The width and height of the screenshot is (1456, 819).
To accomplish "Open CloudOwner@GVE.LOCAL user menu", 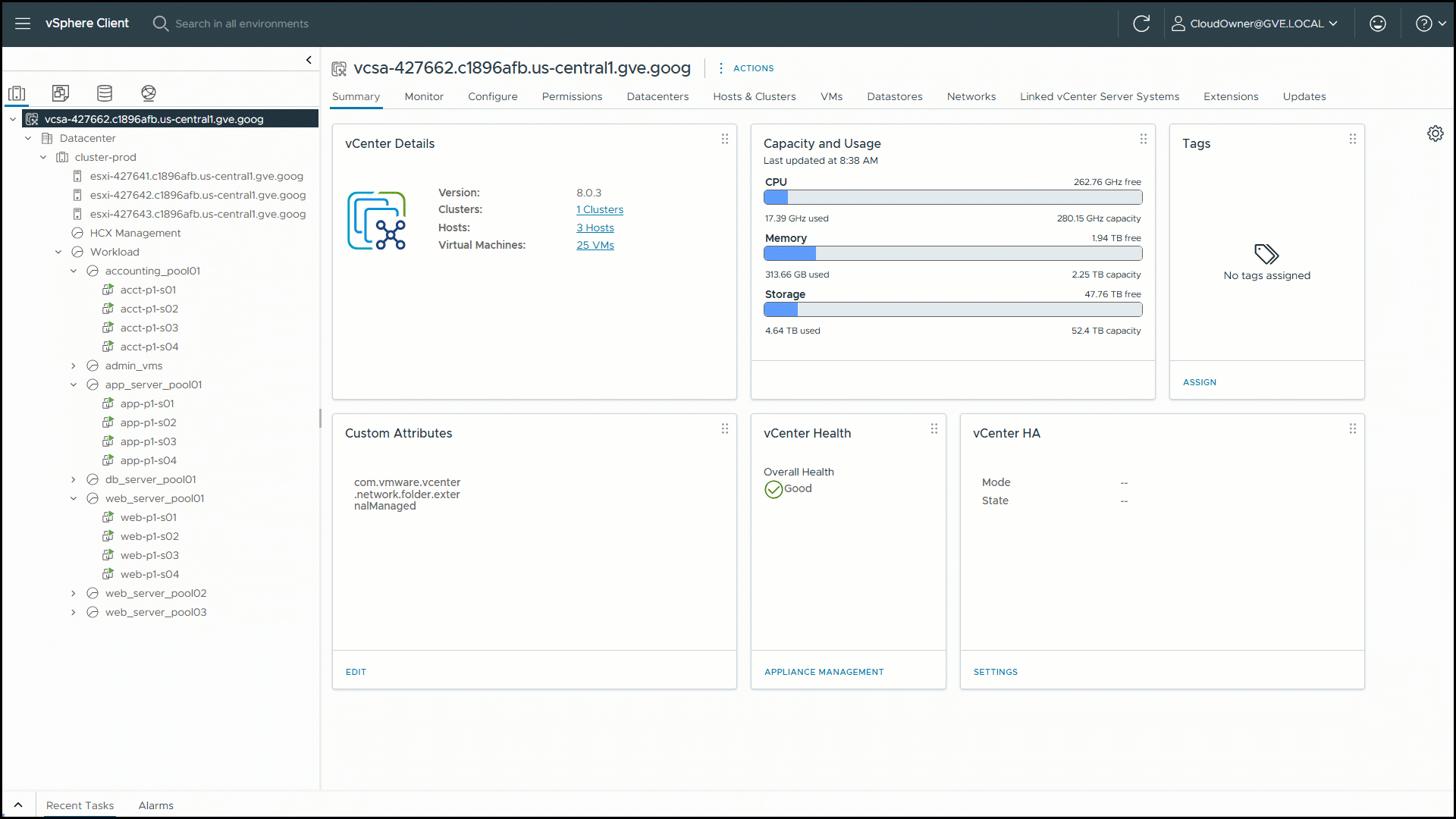I will (x=1254, y=24).
